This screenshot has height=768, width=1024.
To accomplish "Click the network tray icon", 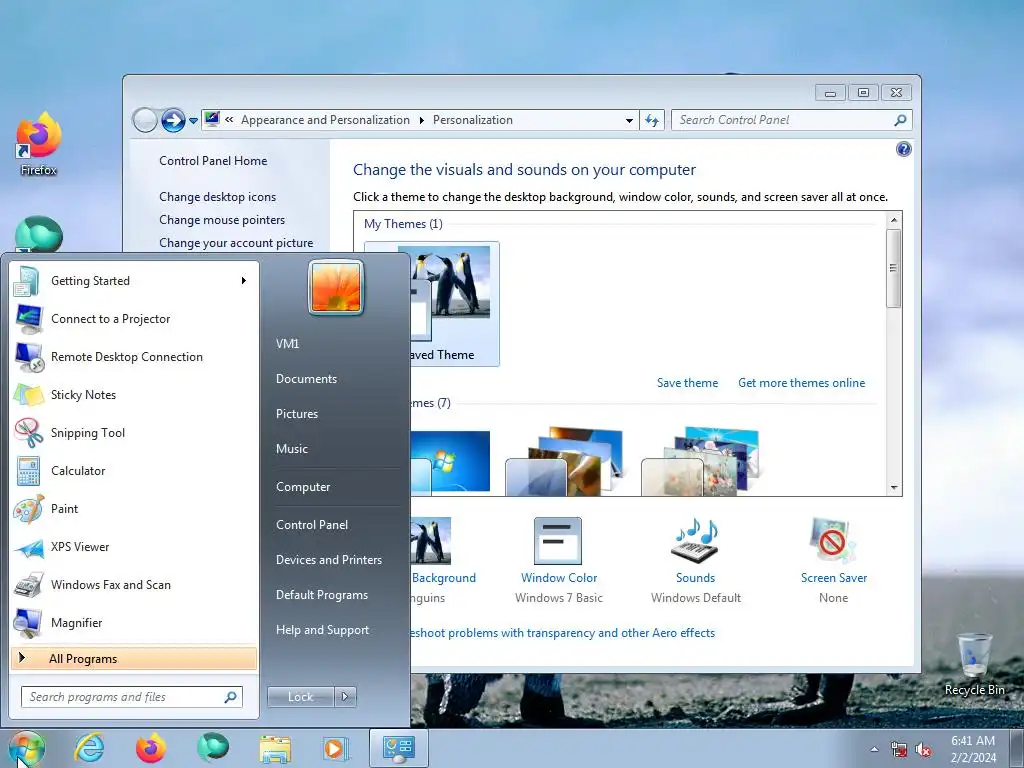I will (899, 750).
